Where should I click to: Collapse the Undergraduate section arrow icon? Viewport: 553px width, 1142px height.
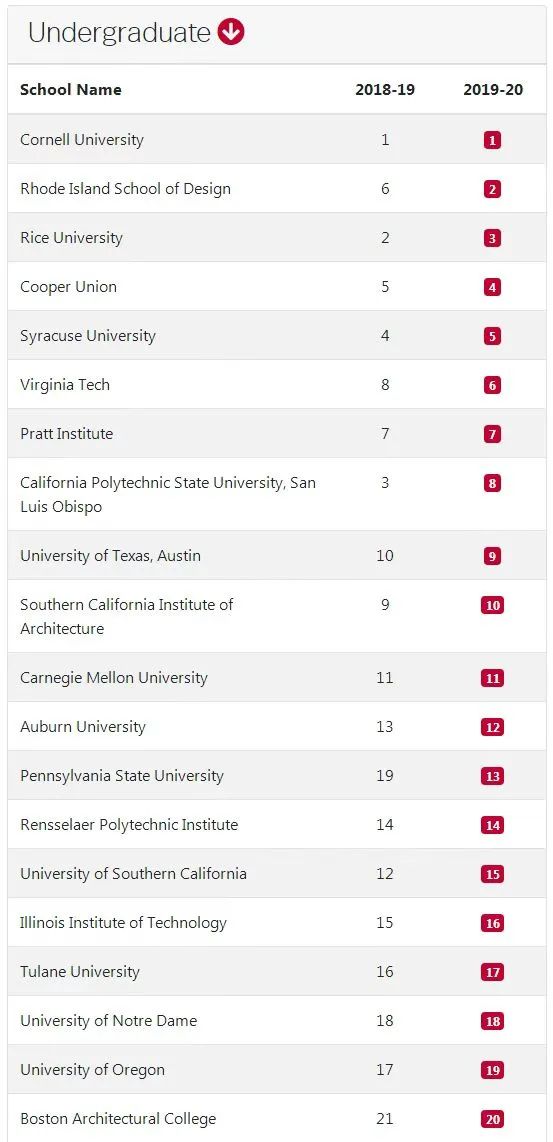pyautogui.click(x=231, y=33)
